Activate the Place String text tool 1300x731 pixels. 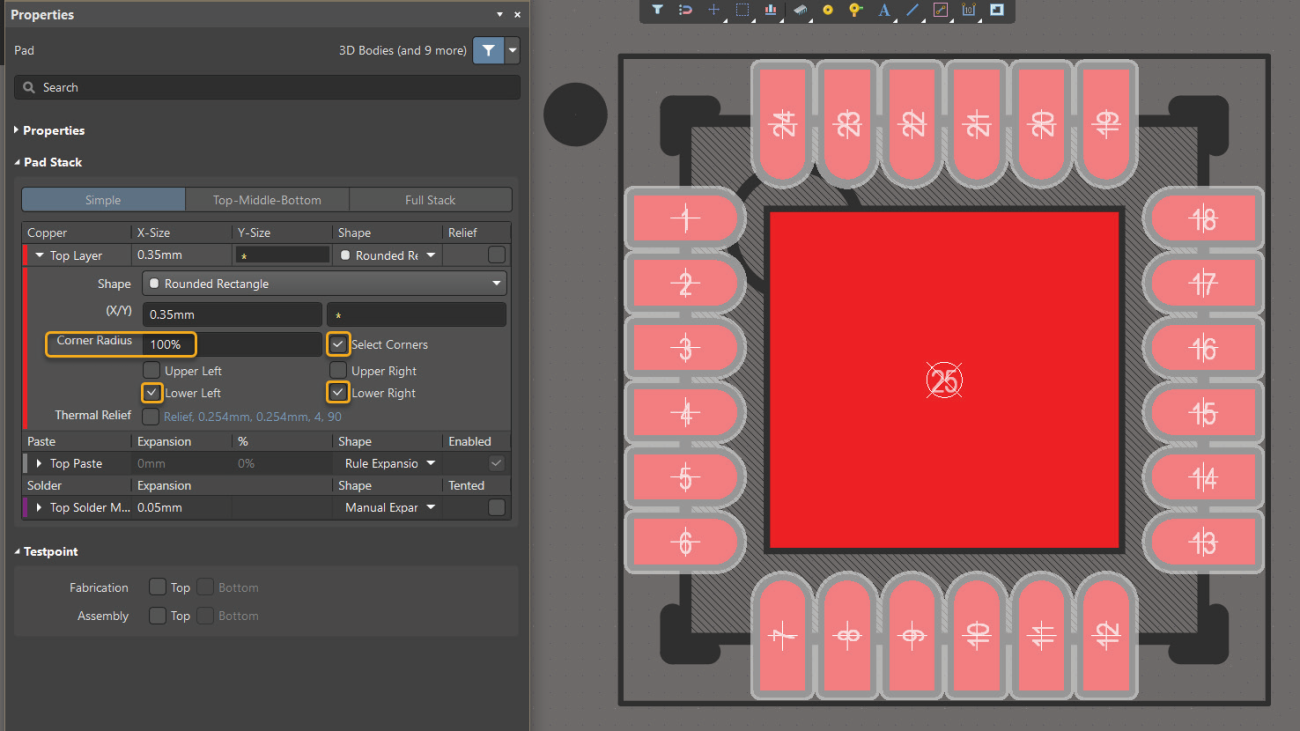coord(883,10)
